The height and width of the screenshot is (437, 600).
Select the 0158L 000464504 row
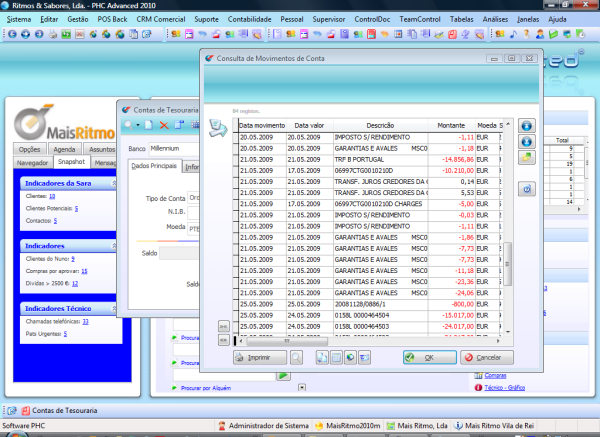click(x=367, y=315)
